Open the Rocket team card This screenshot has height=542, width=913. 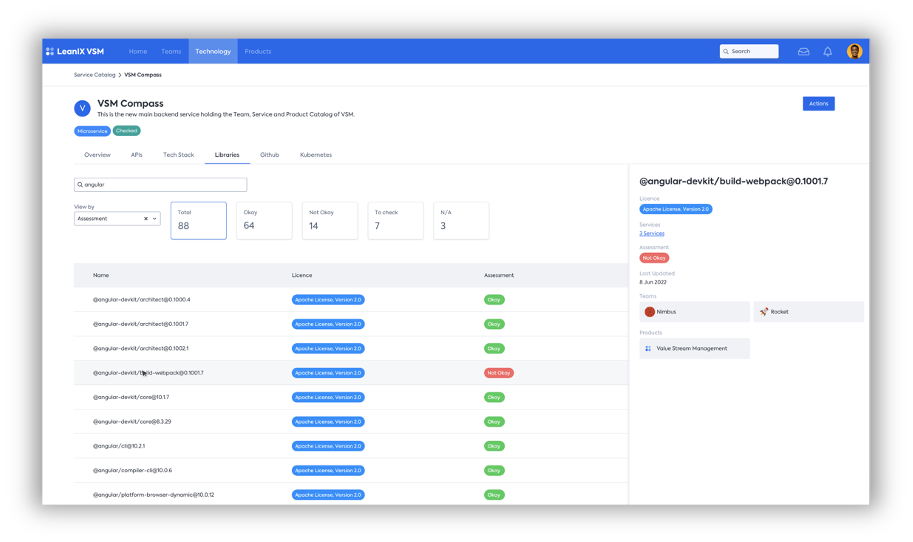(809, 312)
